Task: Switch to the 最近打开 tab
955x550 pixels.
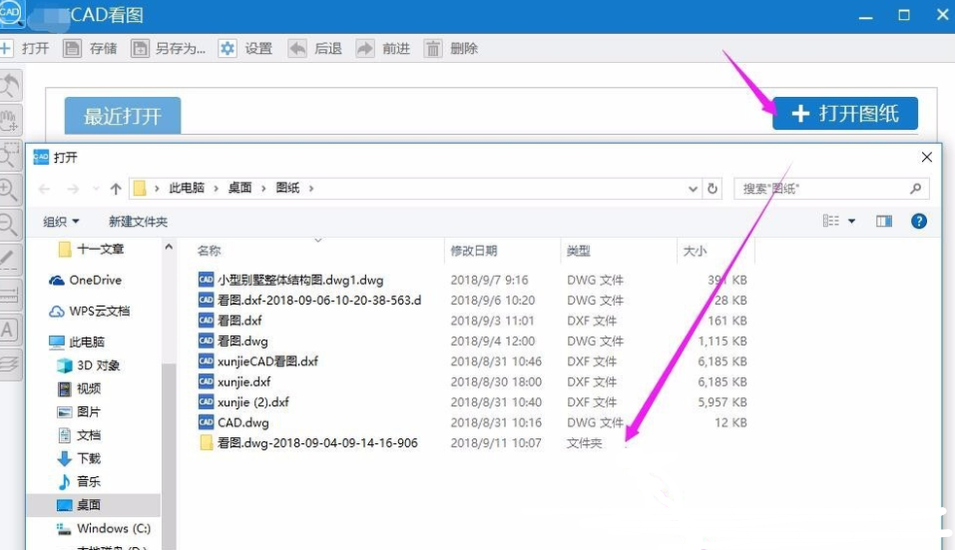Action: [122, 116]
